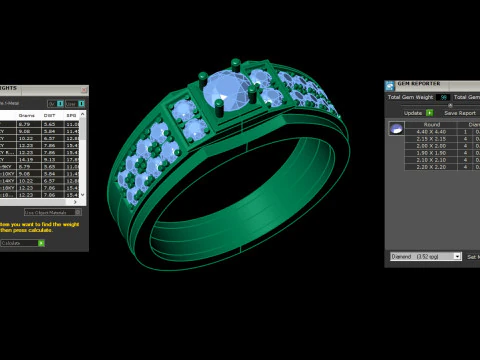The height and width of the screenshot is (360, 480).
Task: Select the 4.40 X 4.40 gem row
Action: [442, 132]
